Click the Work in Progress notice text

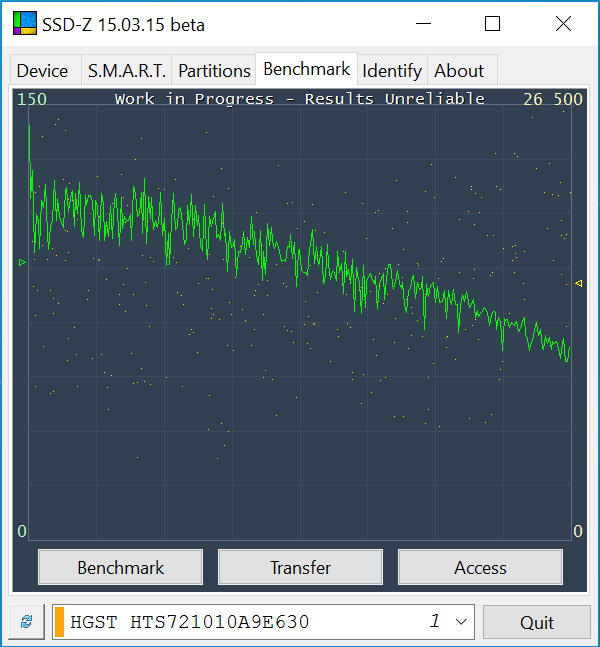(300, 99)
